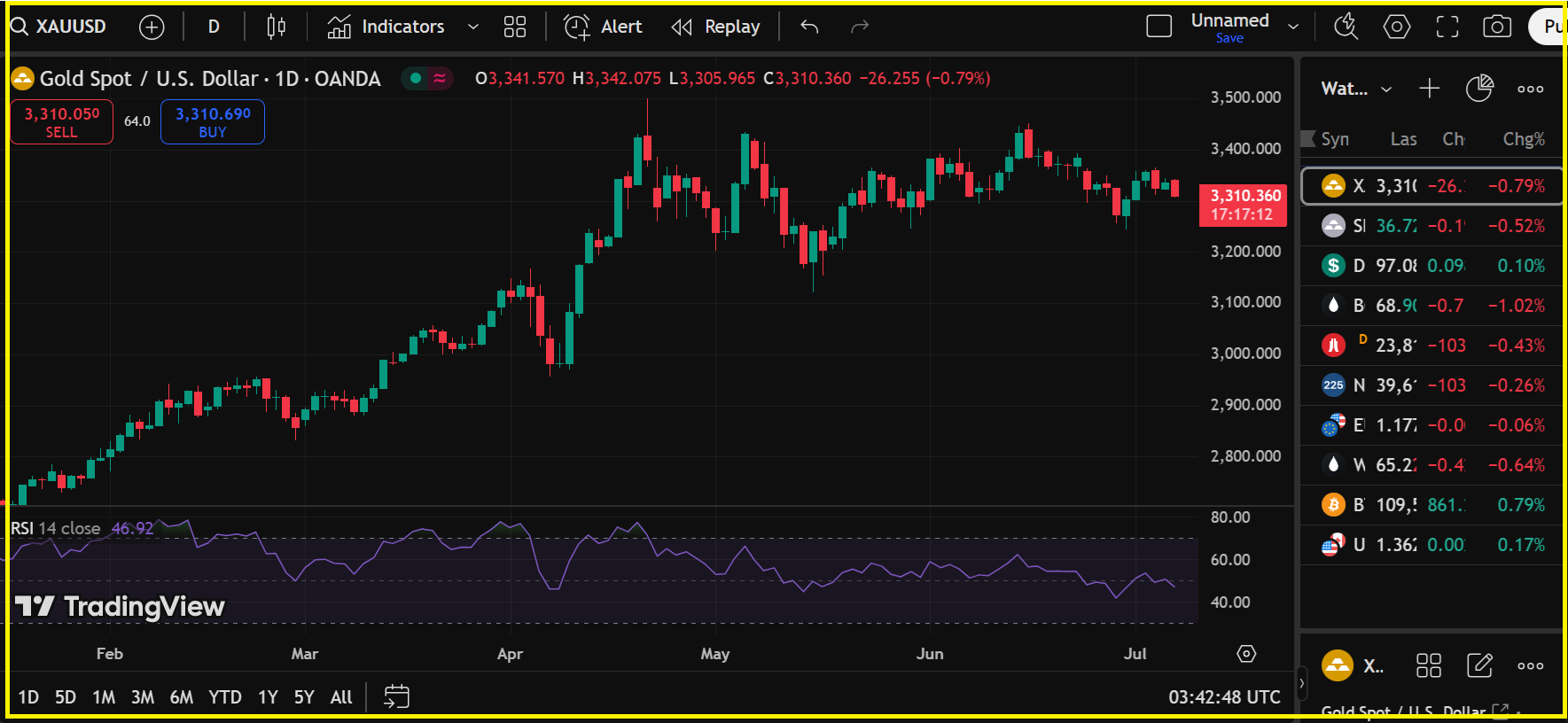Open the candlestick chart type selector
The height and width of the screenshot is (723, 1568).
(276, 27)
